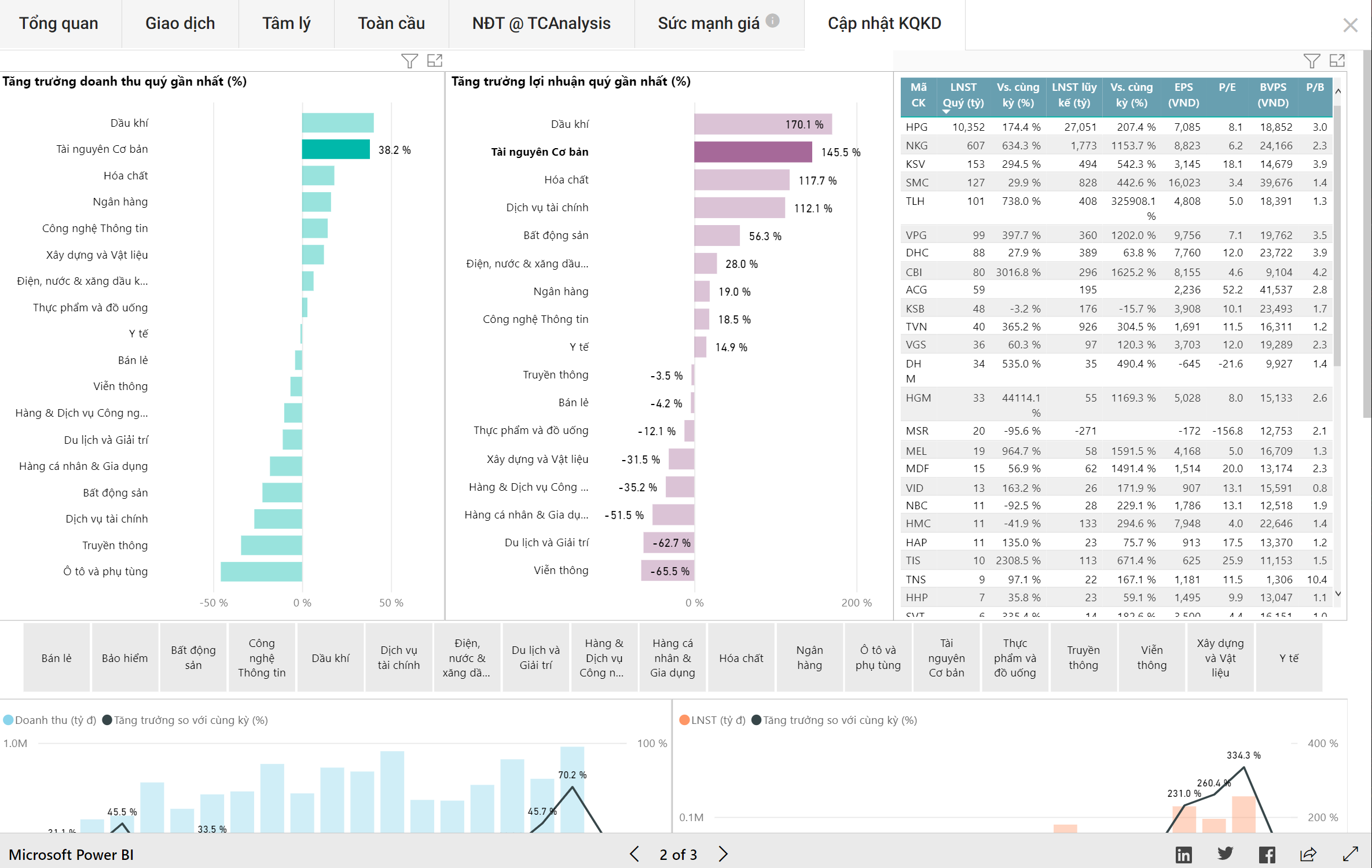Click focus mode icon above revenue growth chart

435,60
